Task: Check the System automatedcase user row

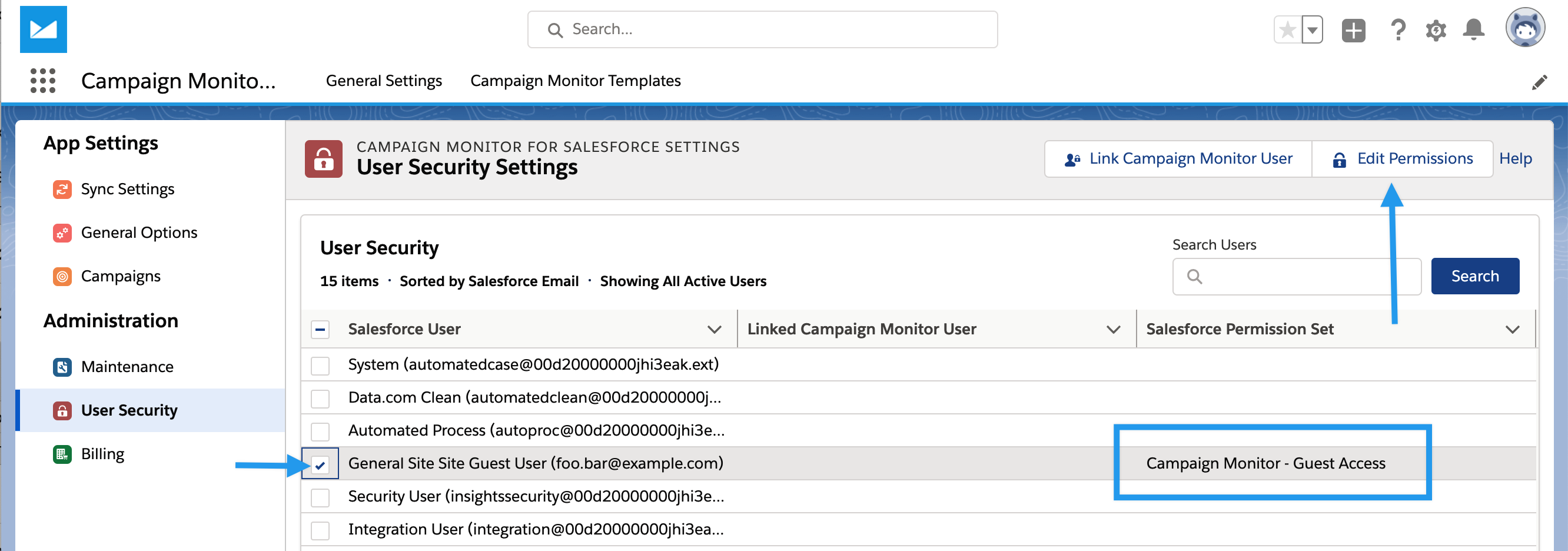Action: pyautogui.click(x=320, y=366)
